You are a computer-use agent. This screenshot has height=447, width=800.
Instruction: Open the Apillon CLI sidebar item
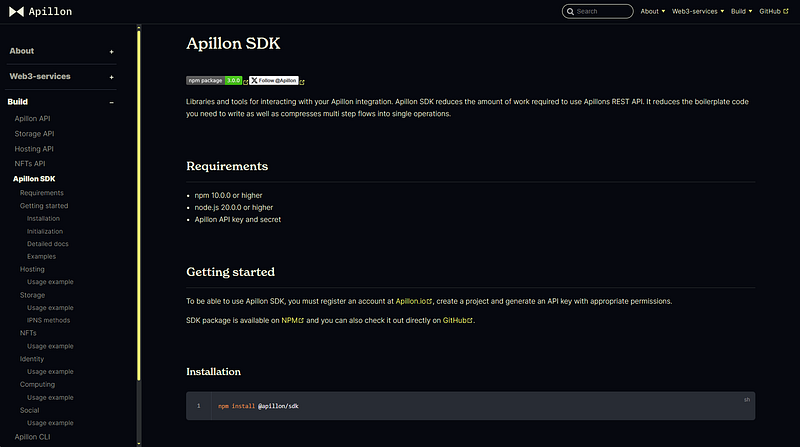(x=32, y=437)
